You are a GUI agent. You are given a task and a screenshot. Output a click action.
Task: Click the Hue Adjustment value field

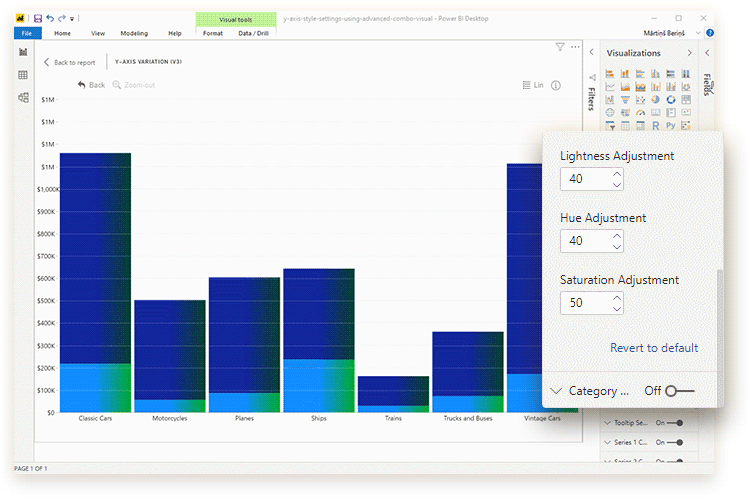(584, 241)
